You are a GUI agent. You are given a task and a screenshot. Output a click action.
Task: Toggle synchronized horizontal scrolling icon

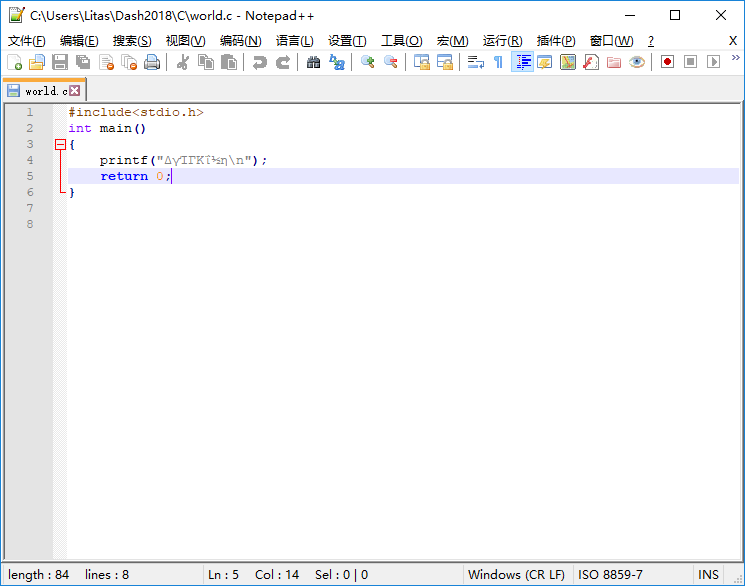point(445,62)
